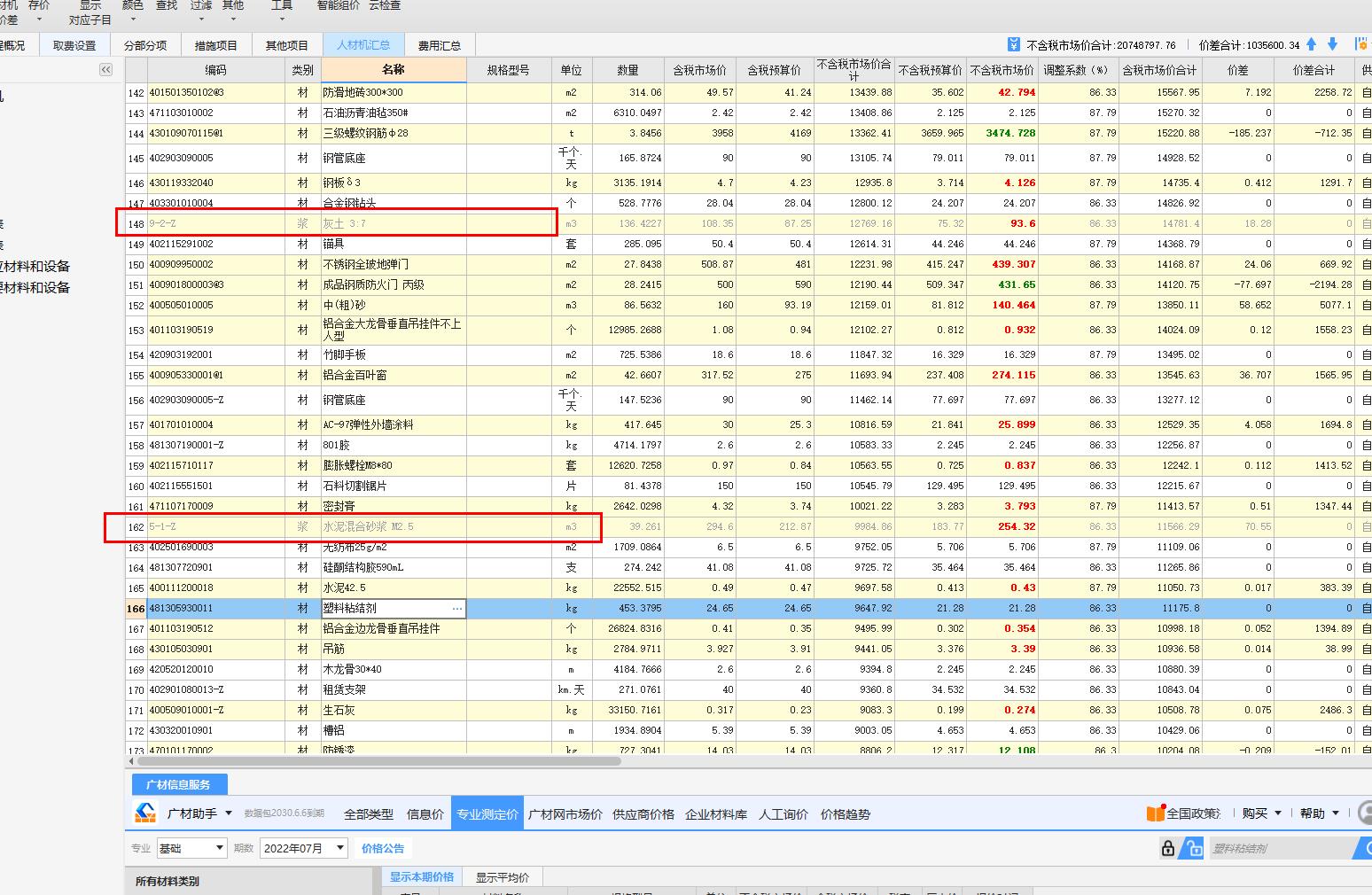Click 显示对应子目 toolbar button

(x=90, y=12)
